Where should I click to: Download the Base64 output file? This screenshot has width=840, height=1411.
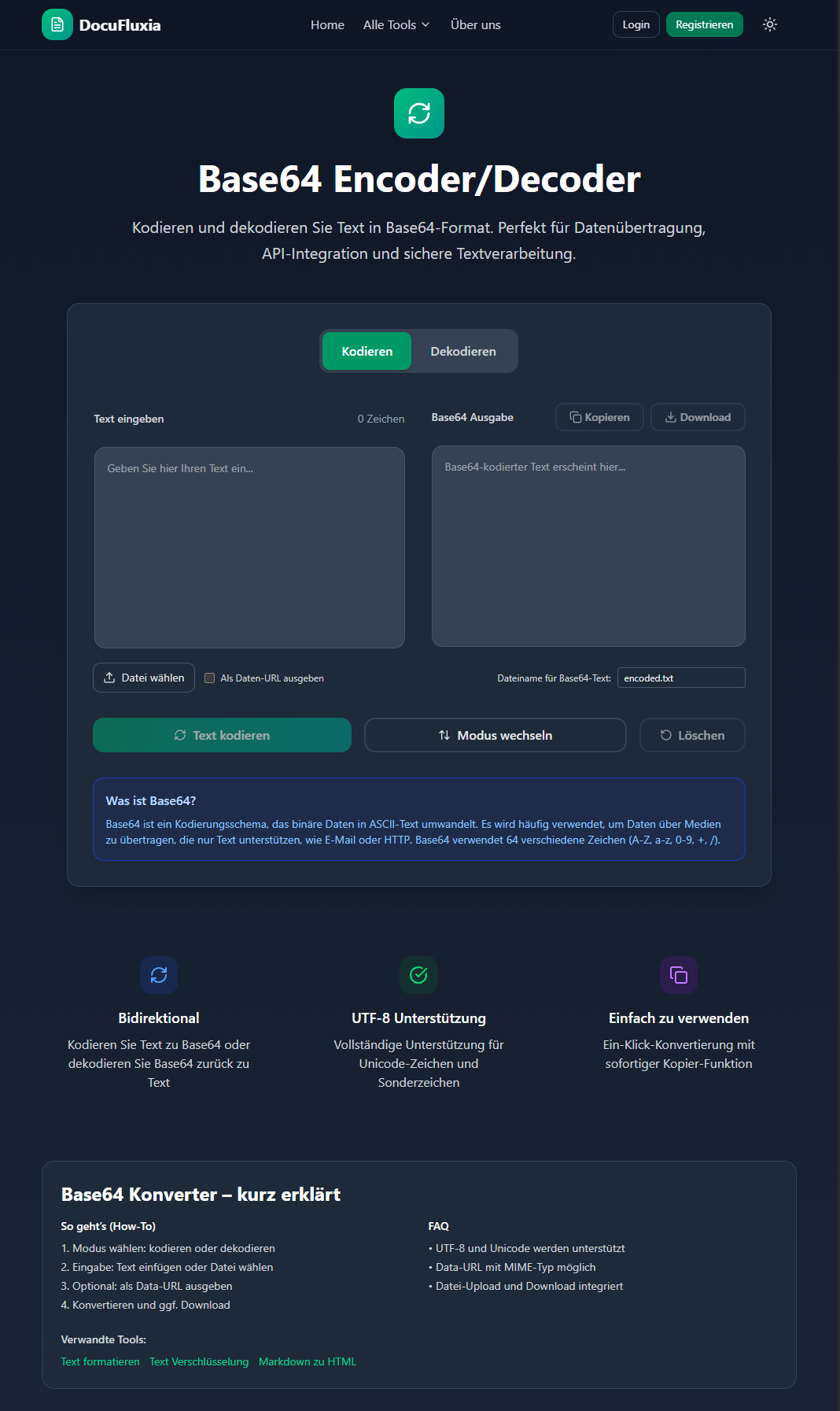coord(698,417)
